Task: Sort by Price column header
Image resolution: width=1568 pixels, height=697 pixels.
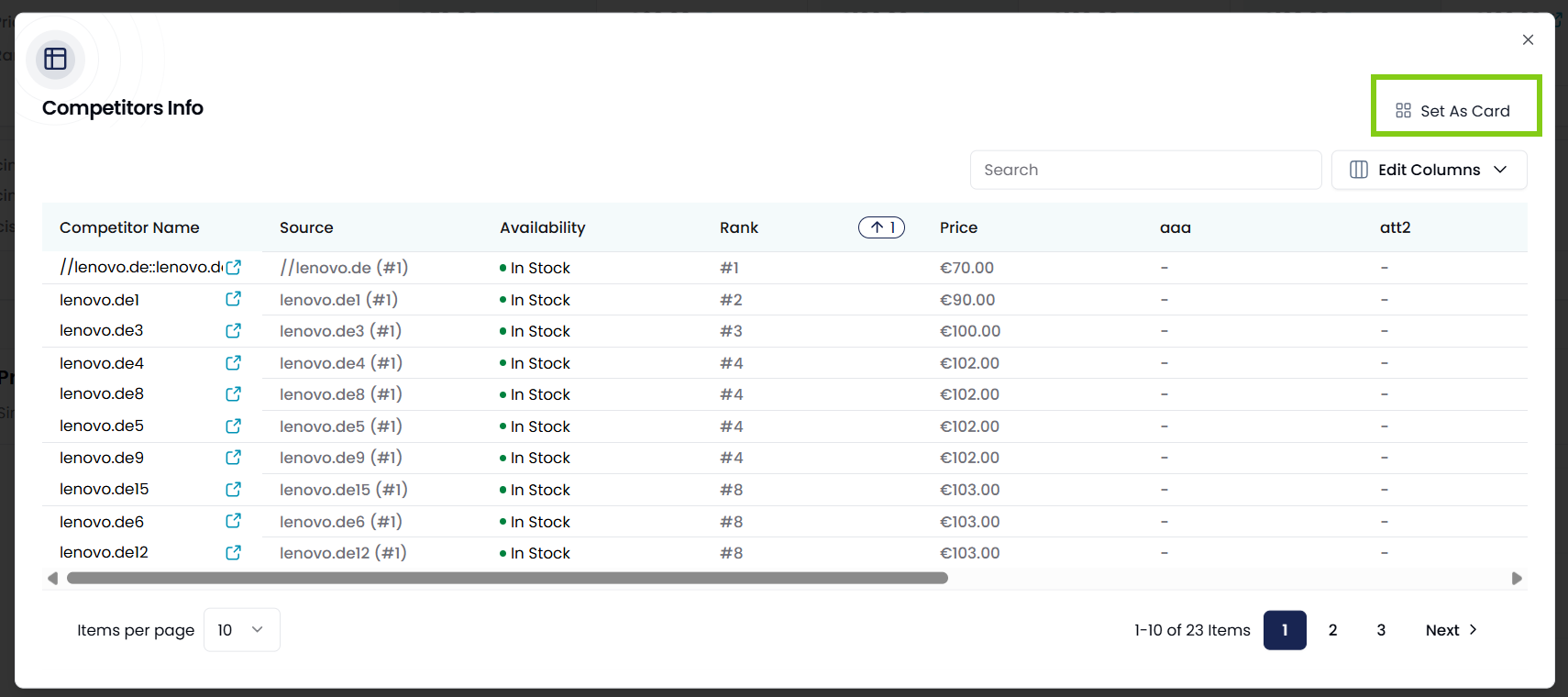Action: [958, 227]
